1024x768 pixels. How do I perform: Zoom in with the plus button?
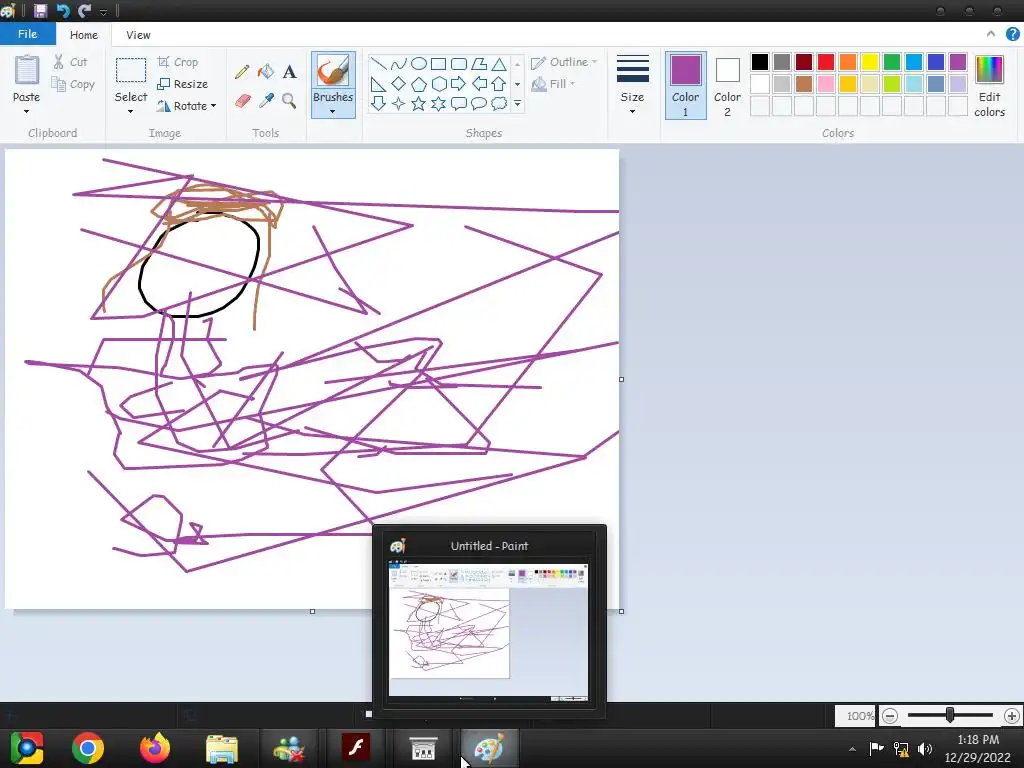coord(1012,716)
